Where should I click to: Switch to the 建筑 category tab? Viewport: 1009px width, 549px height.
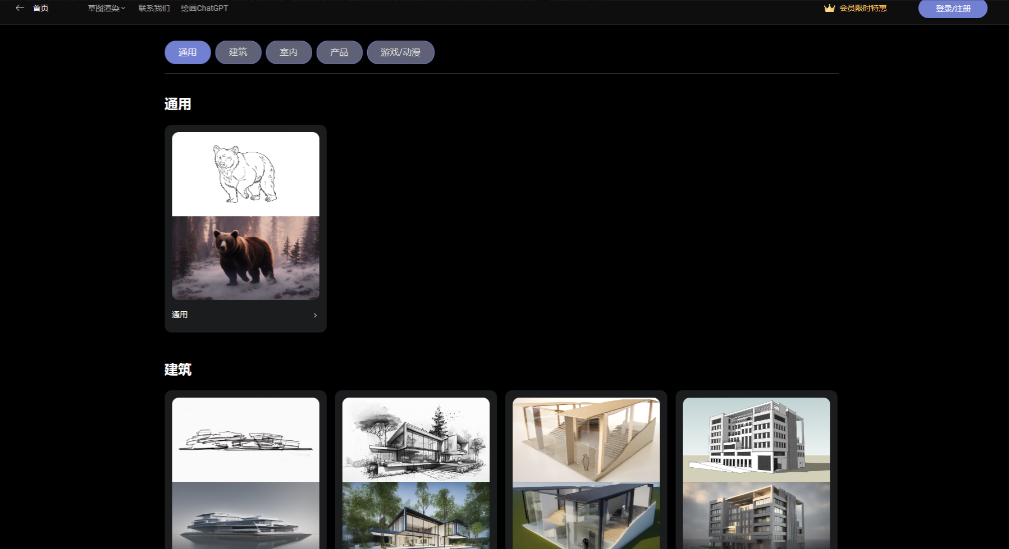click(238, 52)
